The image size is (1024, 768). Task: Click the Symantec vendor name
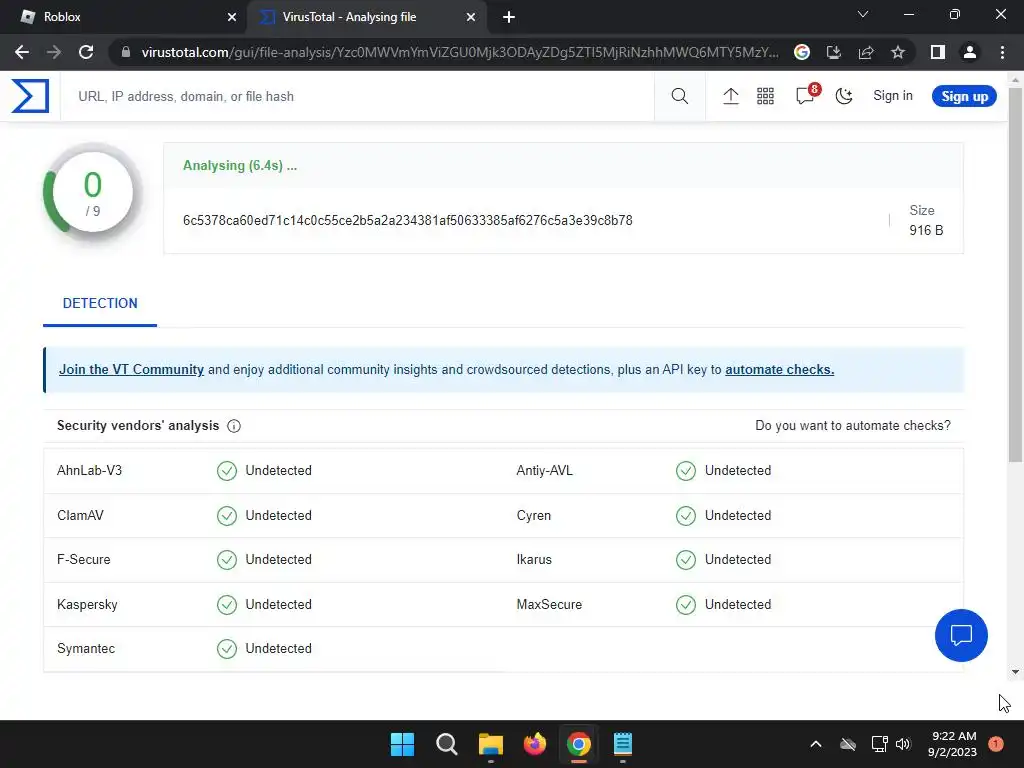86,648
